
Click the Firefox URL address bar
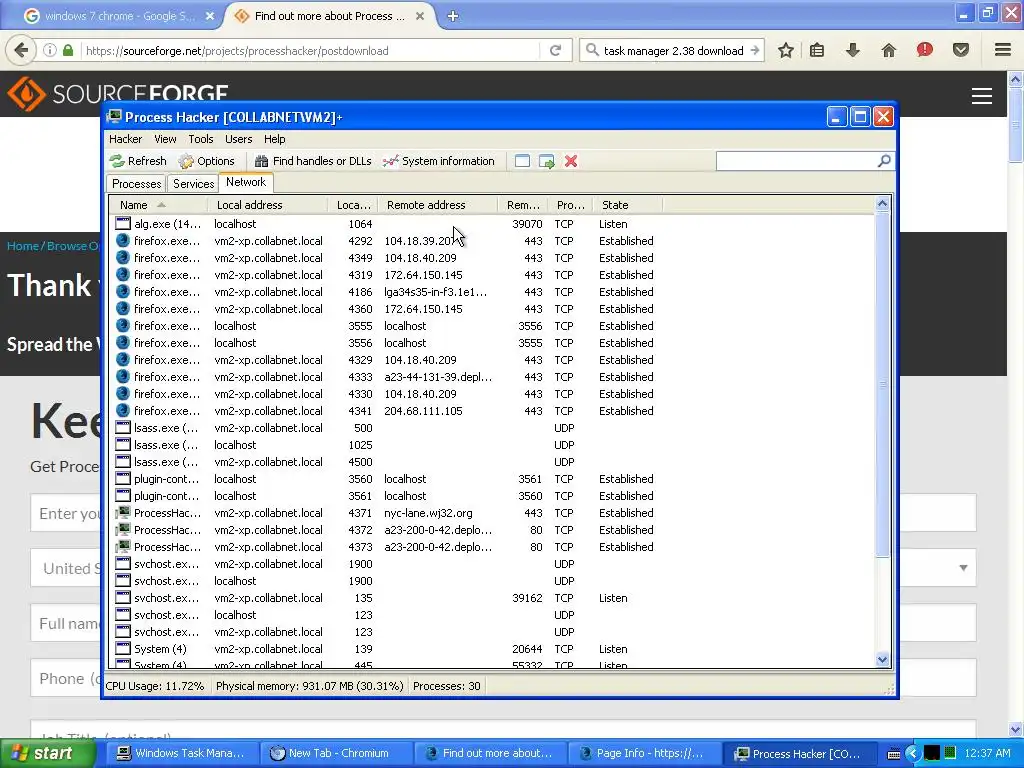click(x=312, y=50)
